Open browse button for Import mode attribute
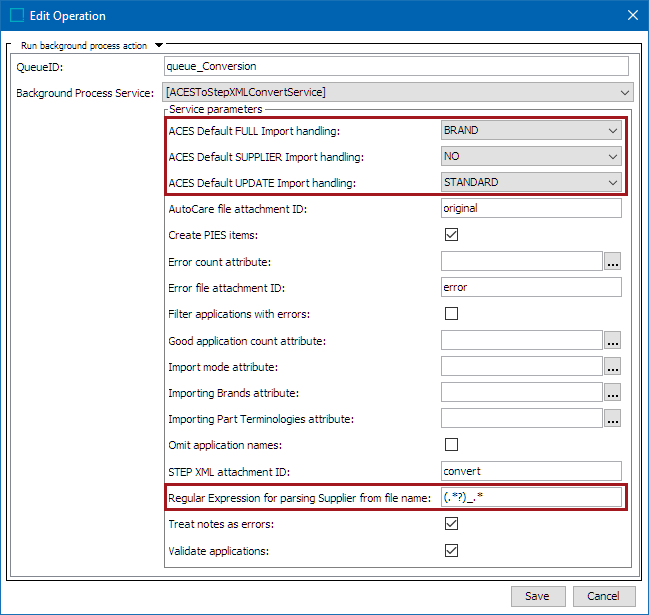Image resolution: width=649 pixels, height=615 pixels. coord(613,366)
